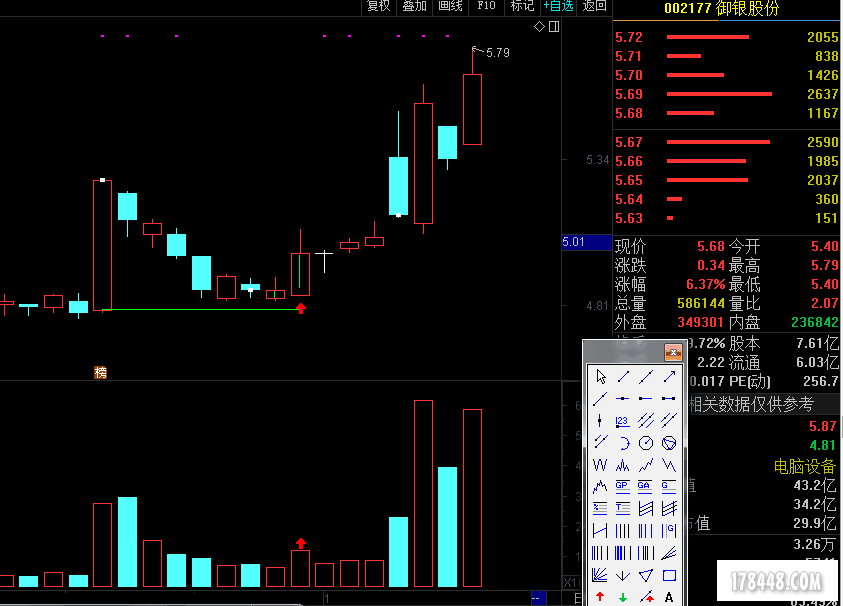Select the linear regression channel tool
This screenshot has height=606, width=843.
(646, 509)
